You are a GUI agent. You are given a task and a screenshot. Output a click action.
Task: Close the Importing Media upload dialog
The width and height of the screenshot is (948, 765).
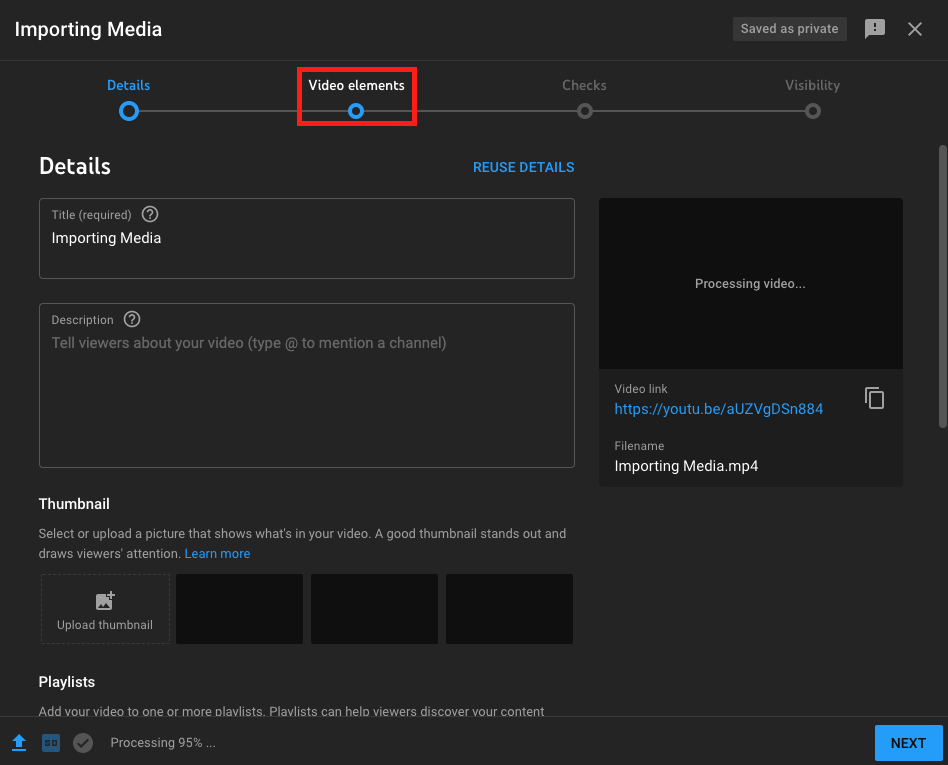[x=914, y=29]
